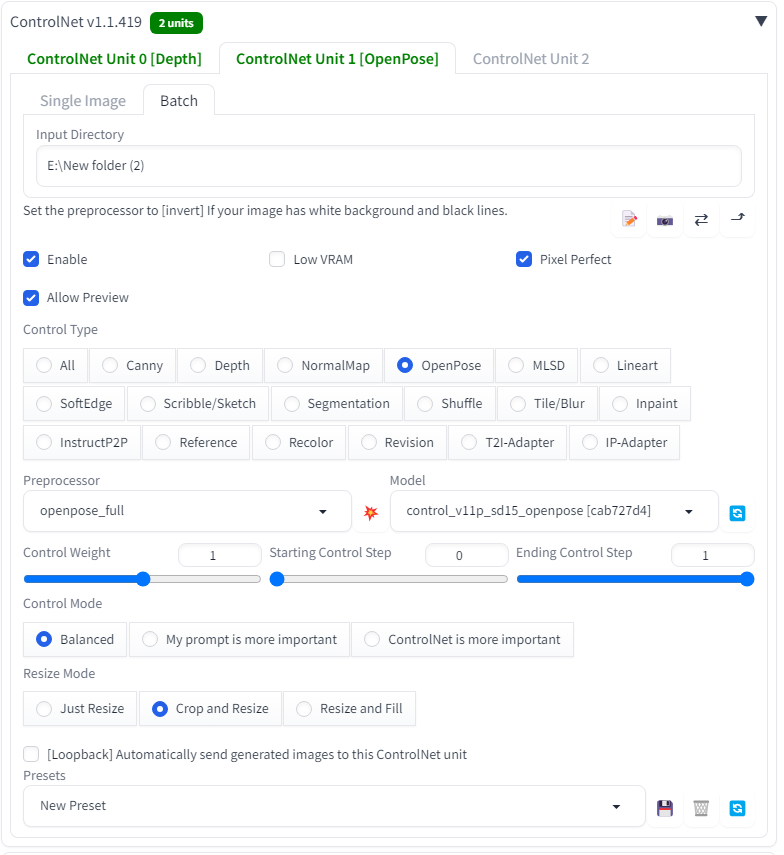Open new drawing canvas icon
This screenshot has height=855, width=784.
pos(629,219)
